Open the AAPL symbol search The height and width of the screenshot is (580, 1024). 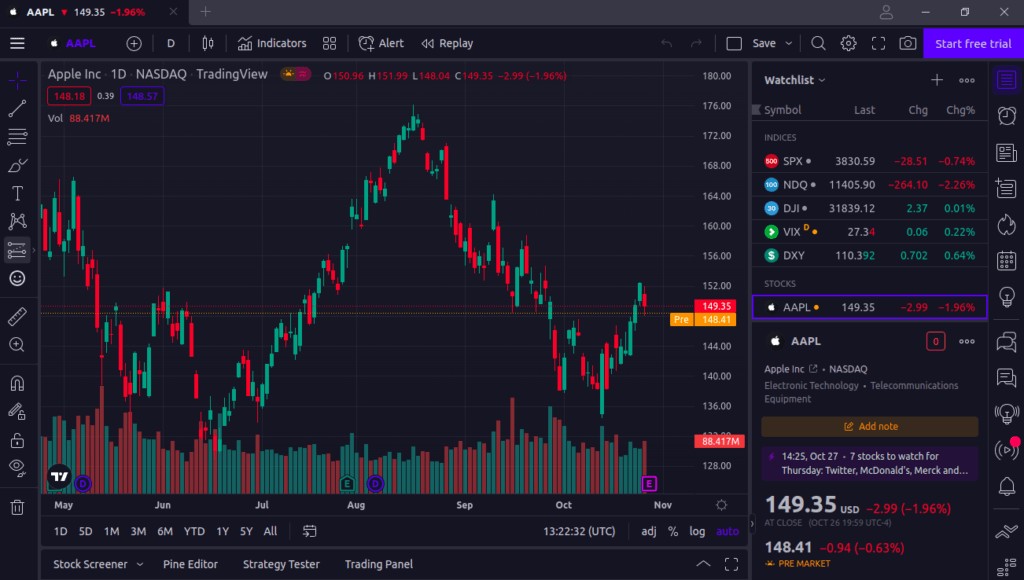click(73, 43)
